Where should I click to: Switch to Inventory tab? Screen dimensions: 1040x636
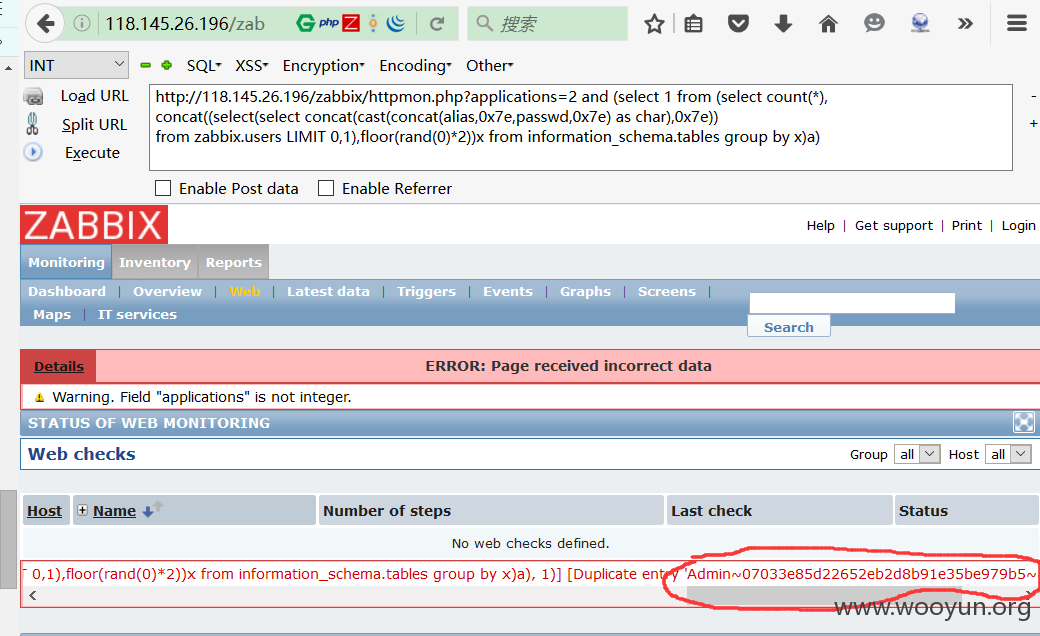[x=155, y=262]
